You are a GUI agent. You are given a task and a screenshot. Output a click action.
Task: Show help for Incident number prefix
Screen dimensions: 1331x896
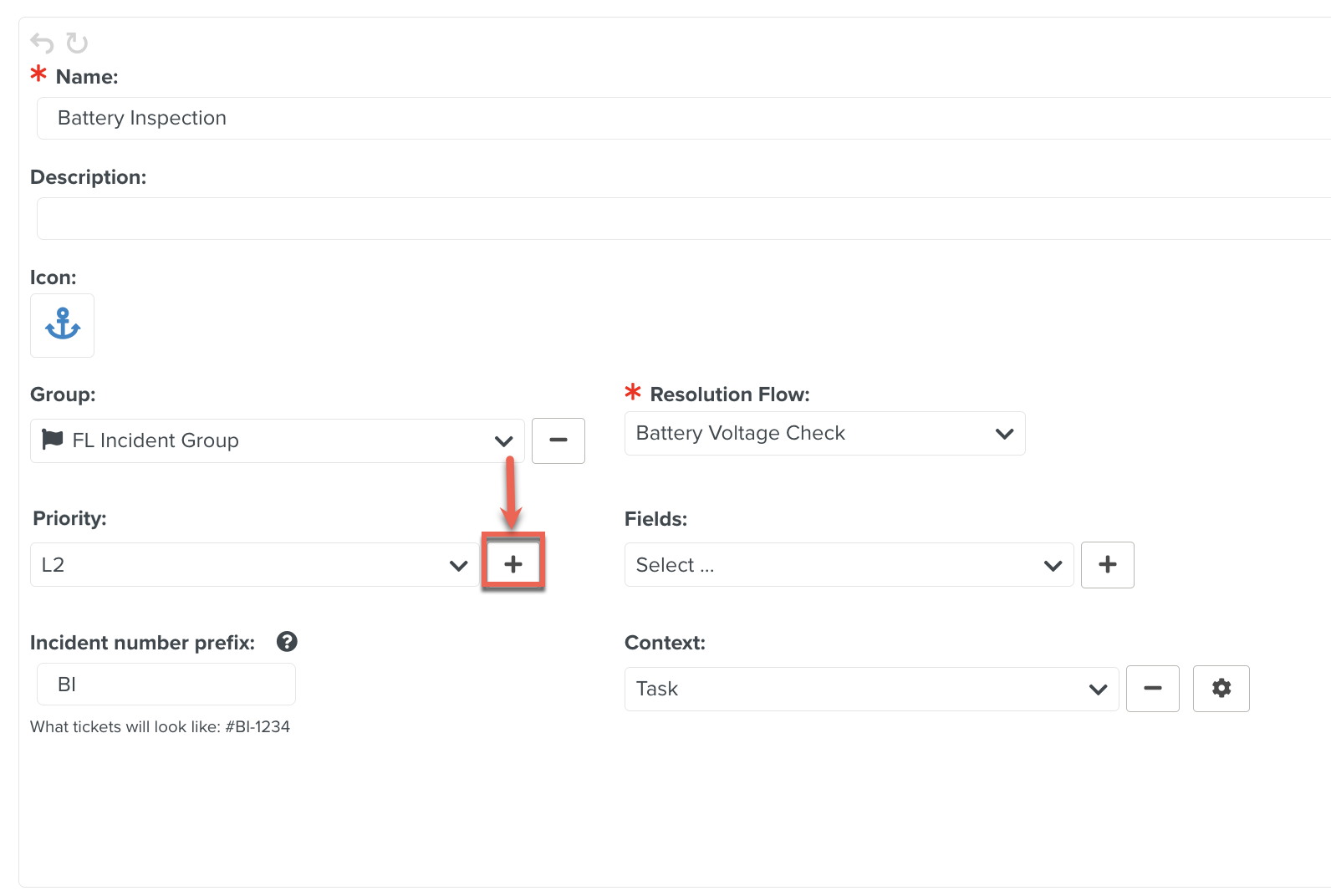click(287, 642)
